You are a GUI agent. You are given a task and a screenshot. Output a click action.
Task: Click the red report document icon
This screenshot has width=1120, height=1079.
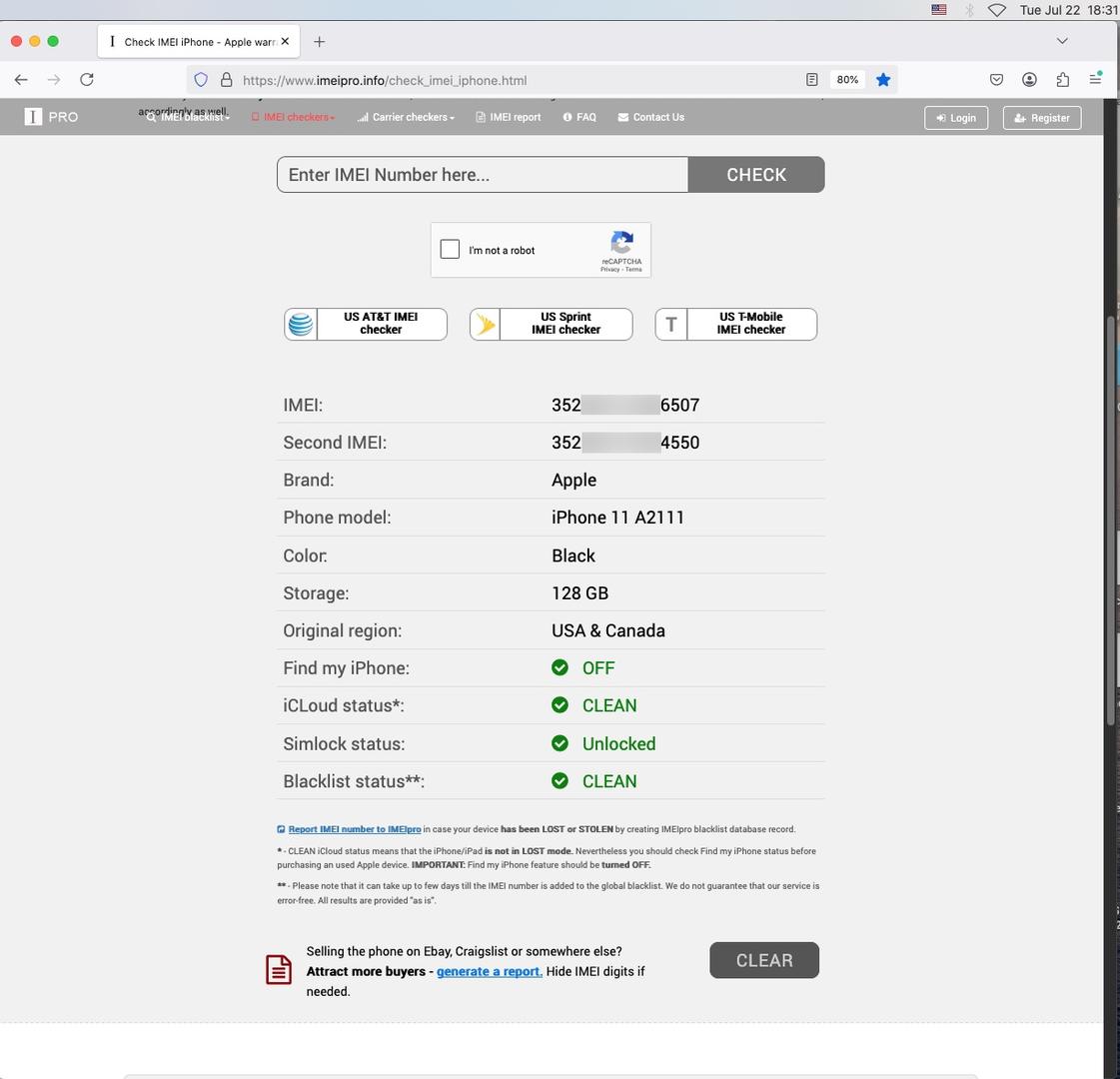click(x=279, y=970)
